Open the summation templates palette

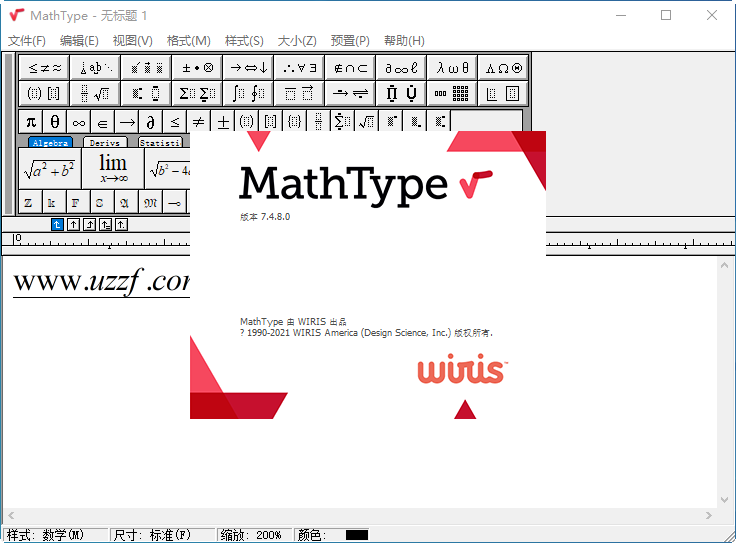tap(198, 93)
